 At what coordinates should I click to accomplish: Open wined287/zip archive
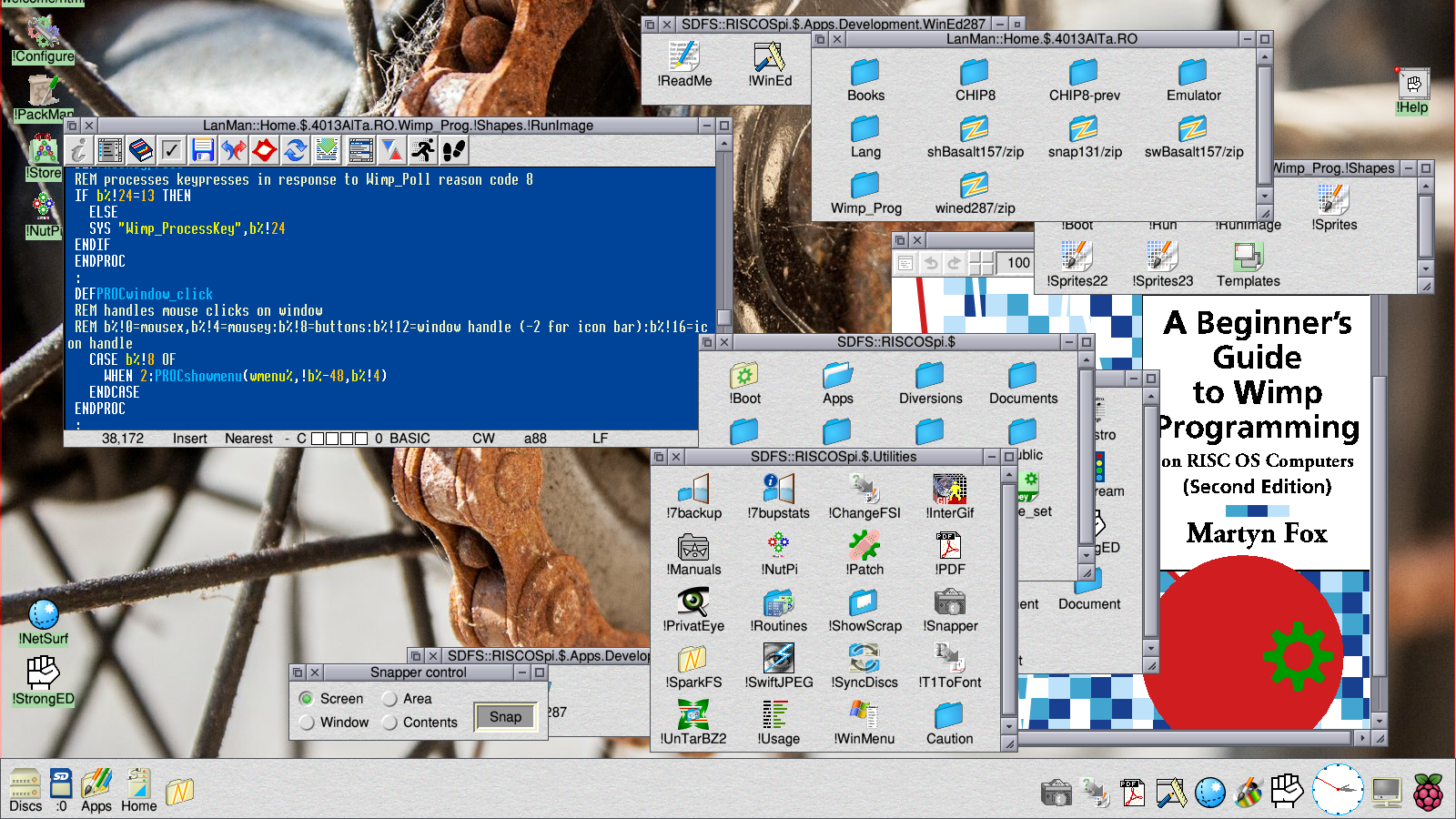pos(975,194)
